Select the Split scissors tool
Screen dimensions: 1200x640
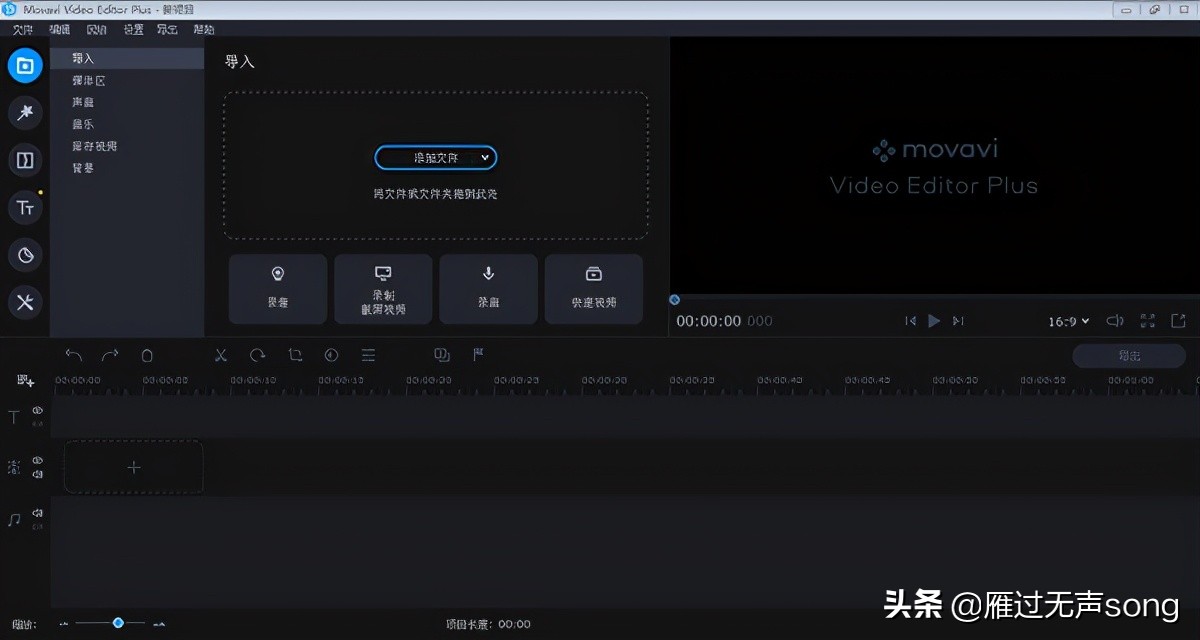221,355
